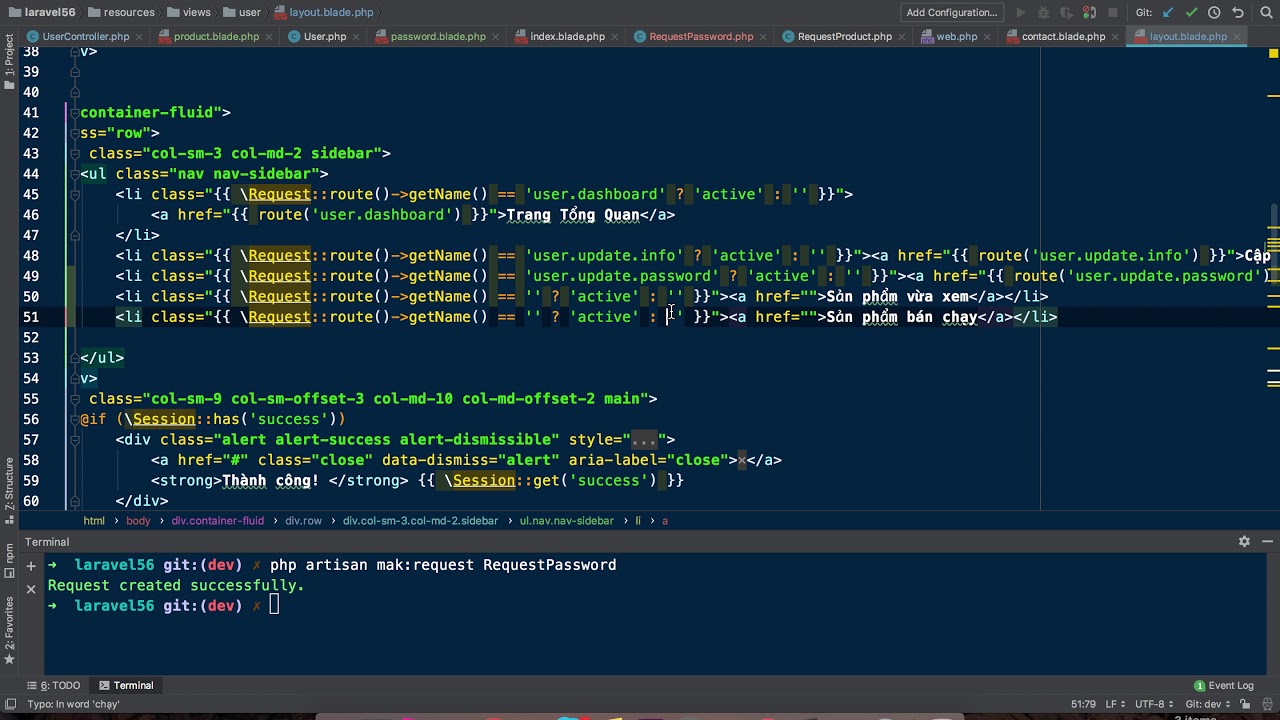1280x720 pixels.
Task: Select ul.nav.nav-sidebar in code breadcrumb
Action: 567,521
